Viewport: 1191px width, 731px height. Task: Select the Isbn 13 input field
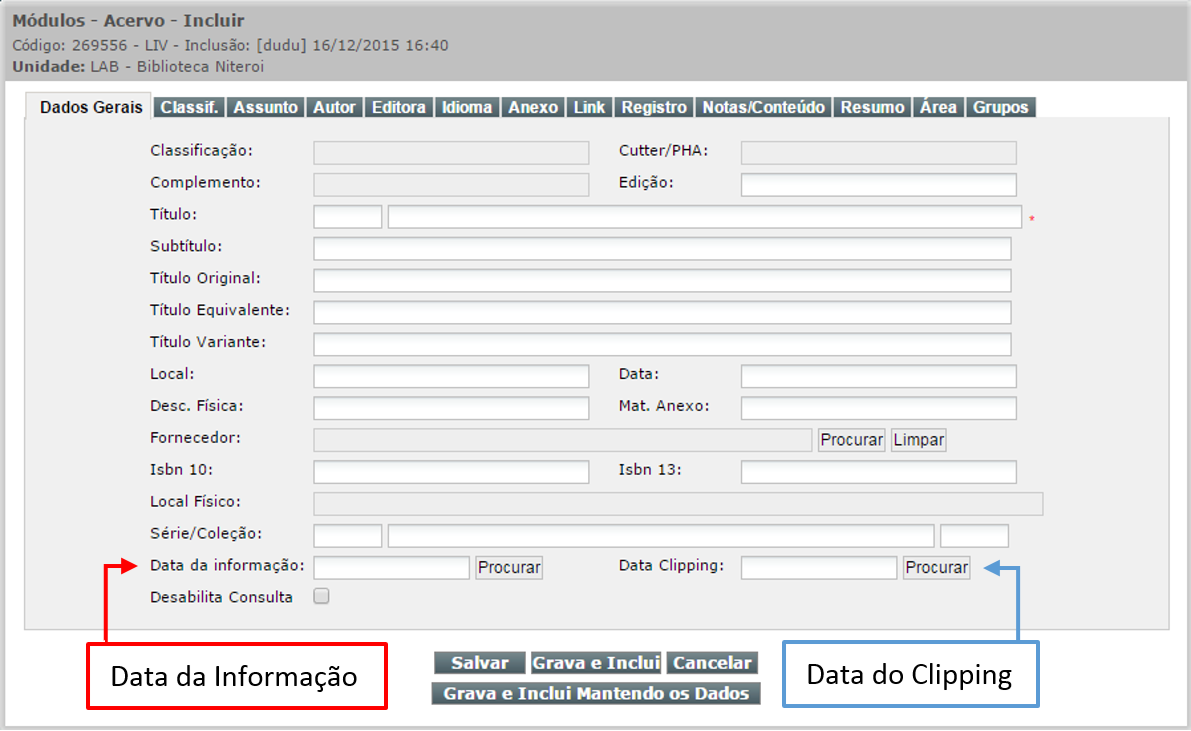click(878, 472)
